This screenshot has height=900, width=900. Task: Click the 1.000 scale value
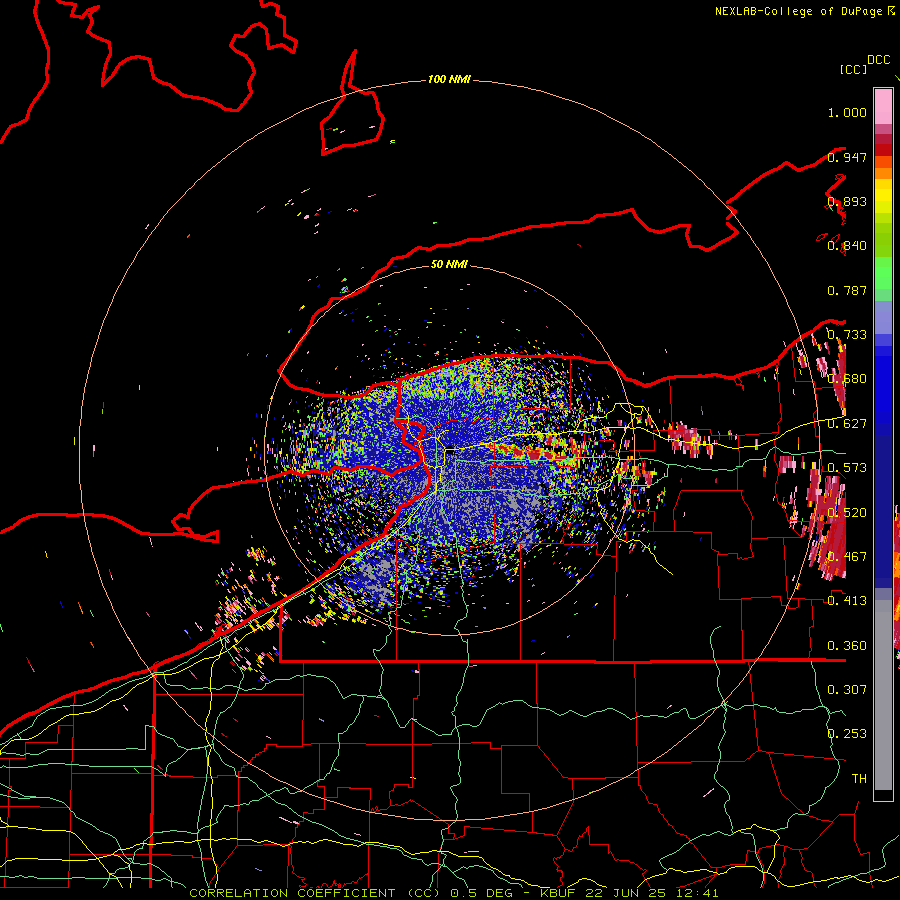click(847, 112)
